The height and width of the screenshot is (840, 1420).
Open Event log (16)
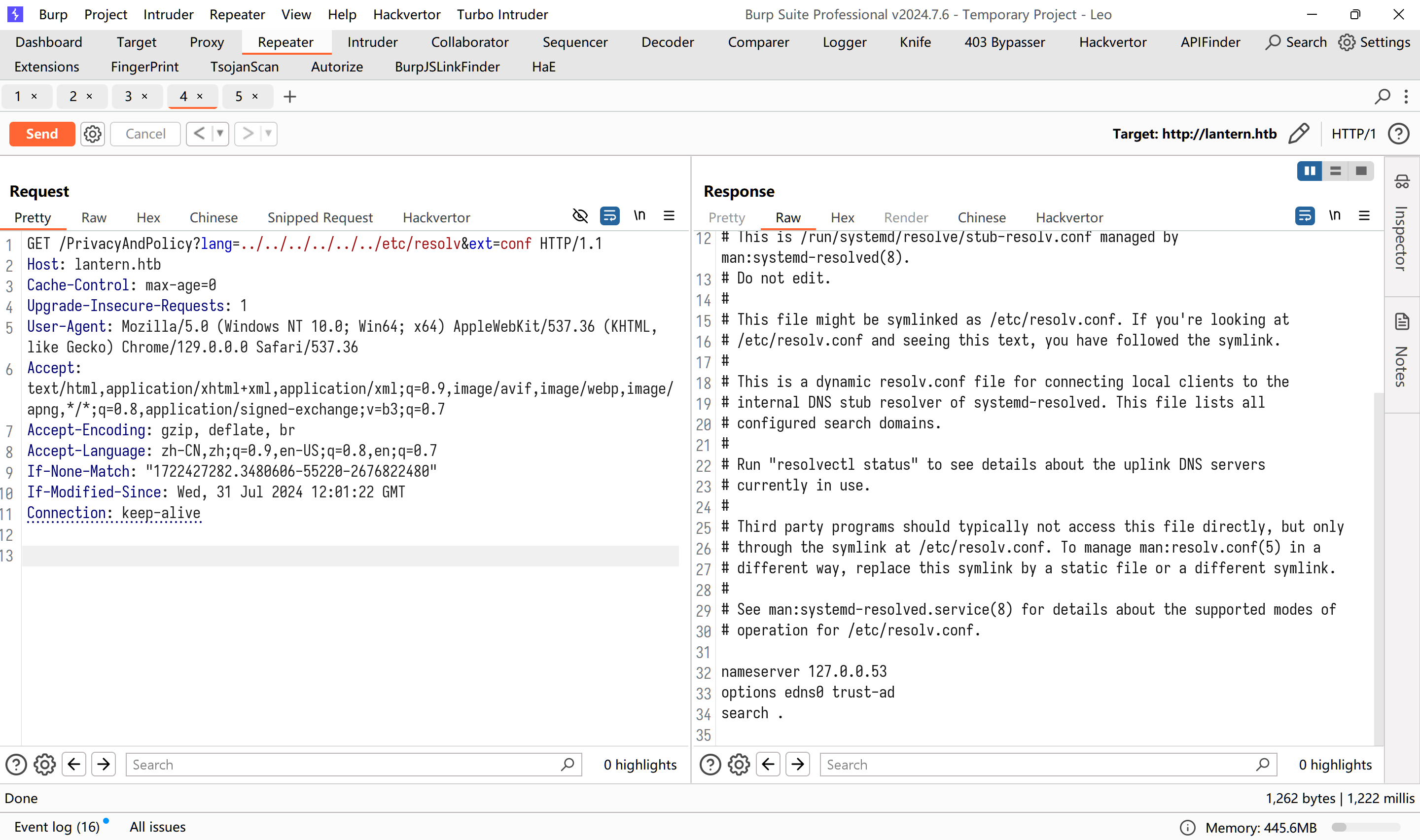[57, 826]
